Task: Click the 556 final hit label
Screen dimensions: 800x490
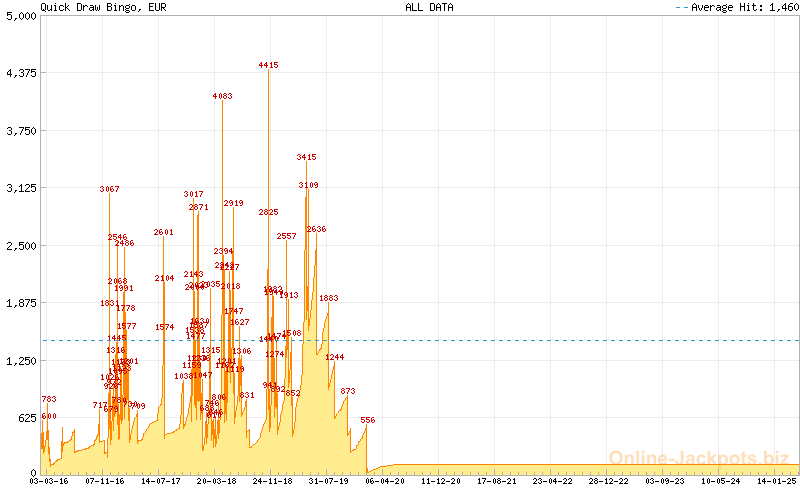Action: coord(368,420)
